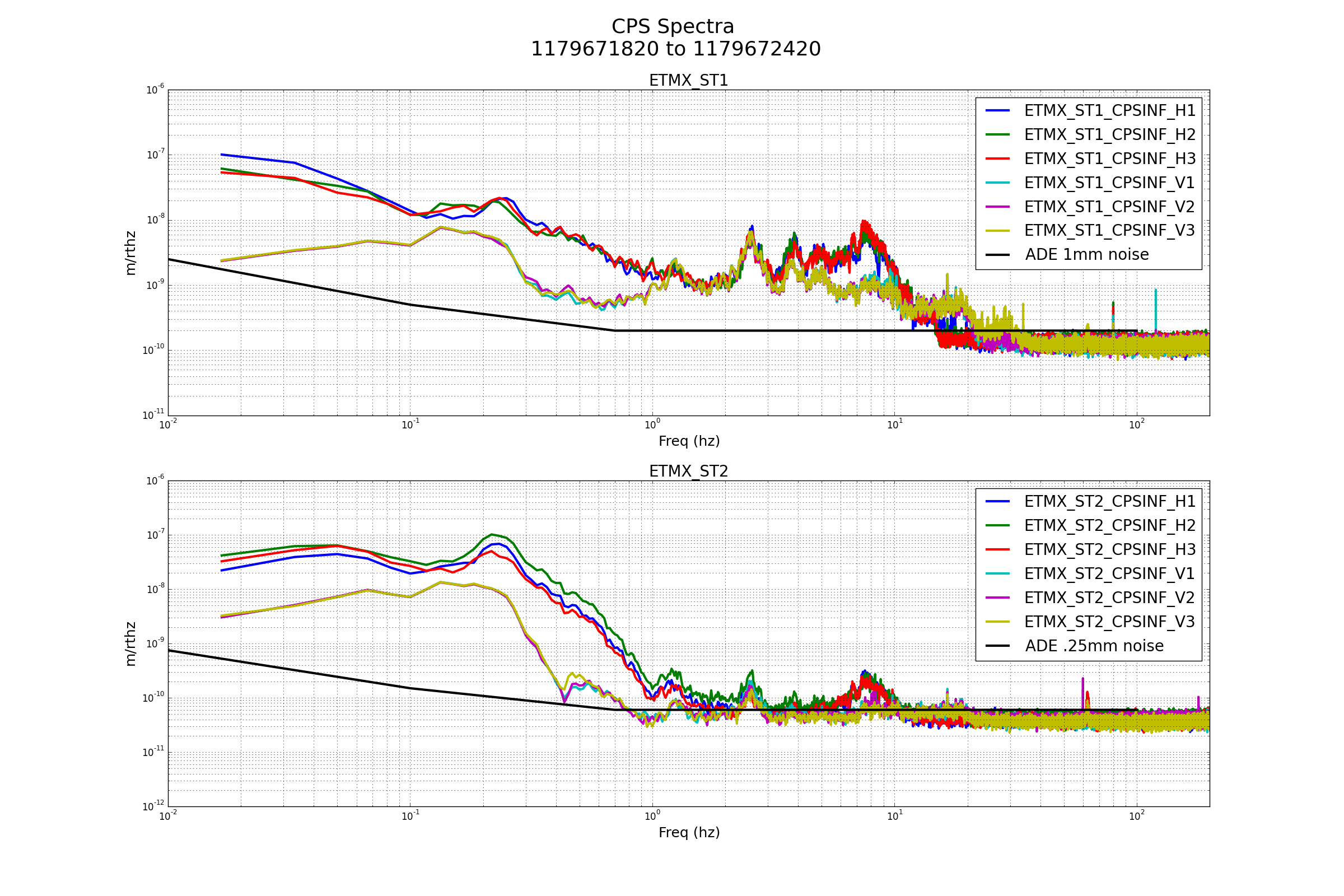Click the ETMX_ST1_CPSINF_H1 legend entry
1344x896 pixels.
pyautogui.click(x=1109, y=111)
